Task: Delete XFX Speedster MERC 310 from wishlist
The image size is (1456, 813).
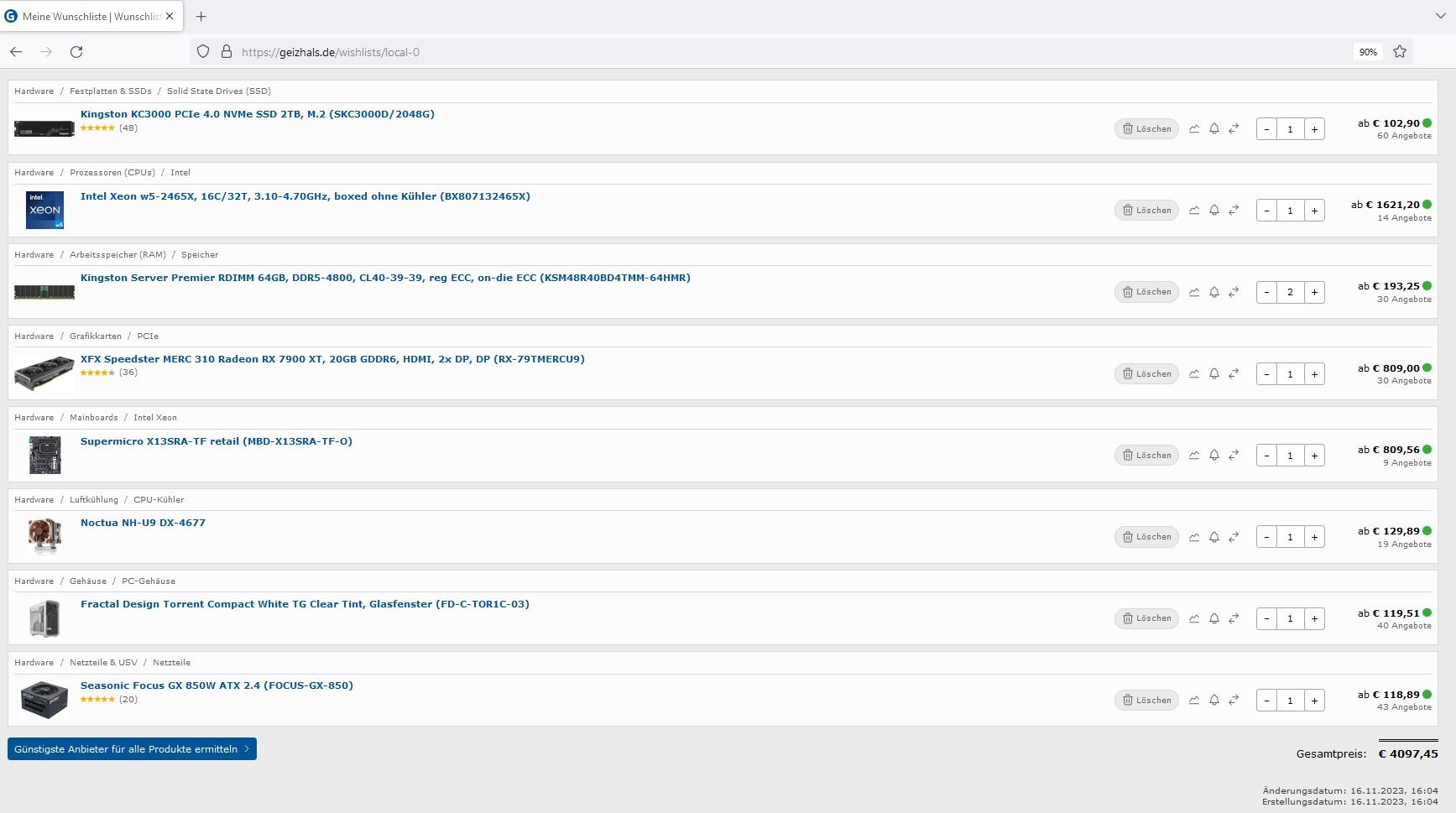Action: (x=1146, y=374)
